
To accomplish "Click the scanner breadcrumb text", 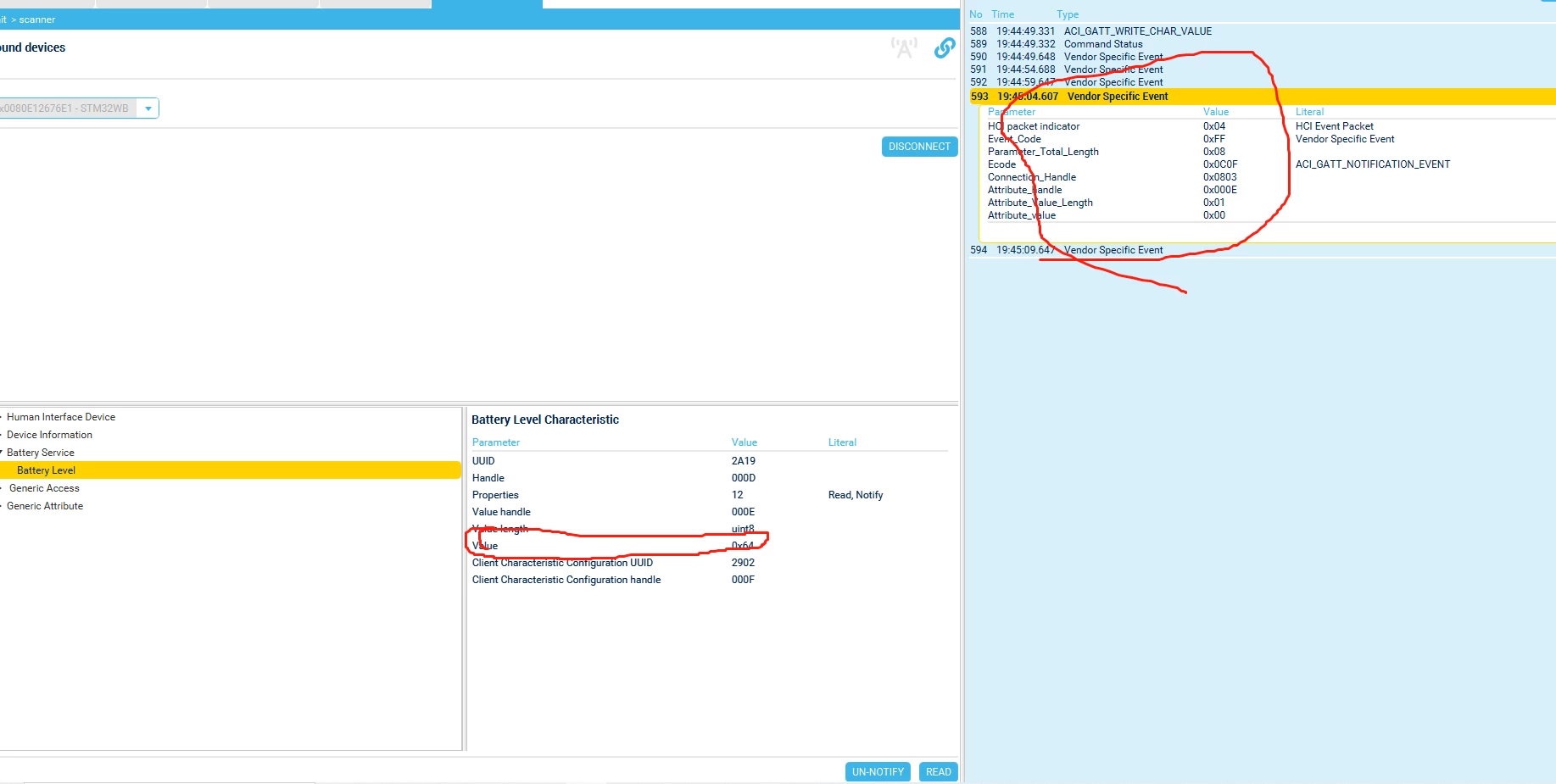I will pos(37,19).
